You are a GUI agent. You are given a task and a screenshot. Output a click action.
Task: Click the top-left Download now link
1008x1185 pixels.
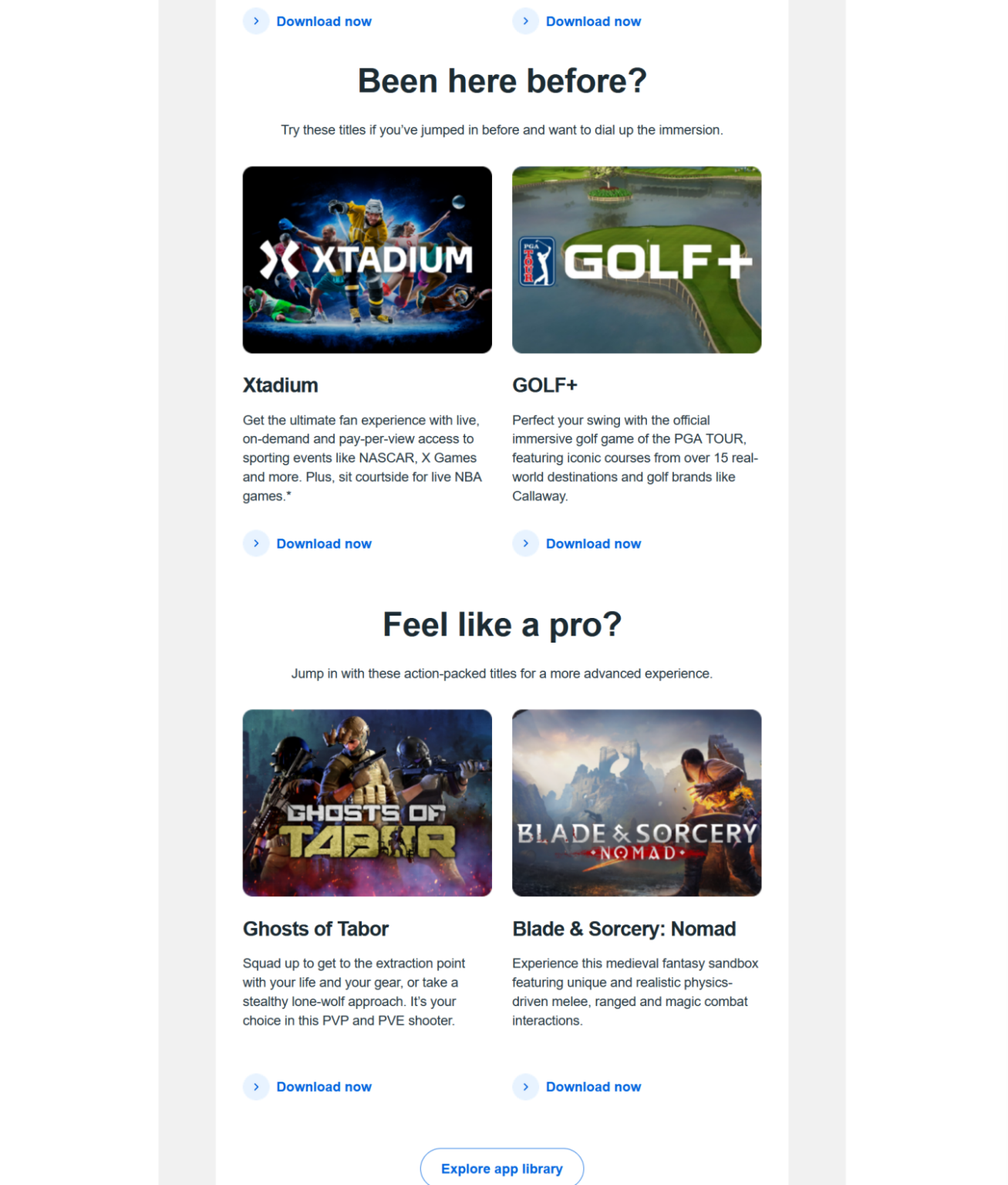(x=324, y=22)
